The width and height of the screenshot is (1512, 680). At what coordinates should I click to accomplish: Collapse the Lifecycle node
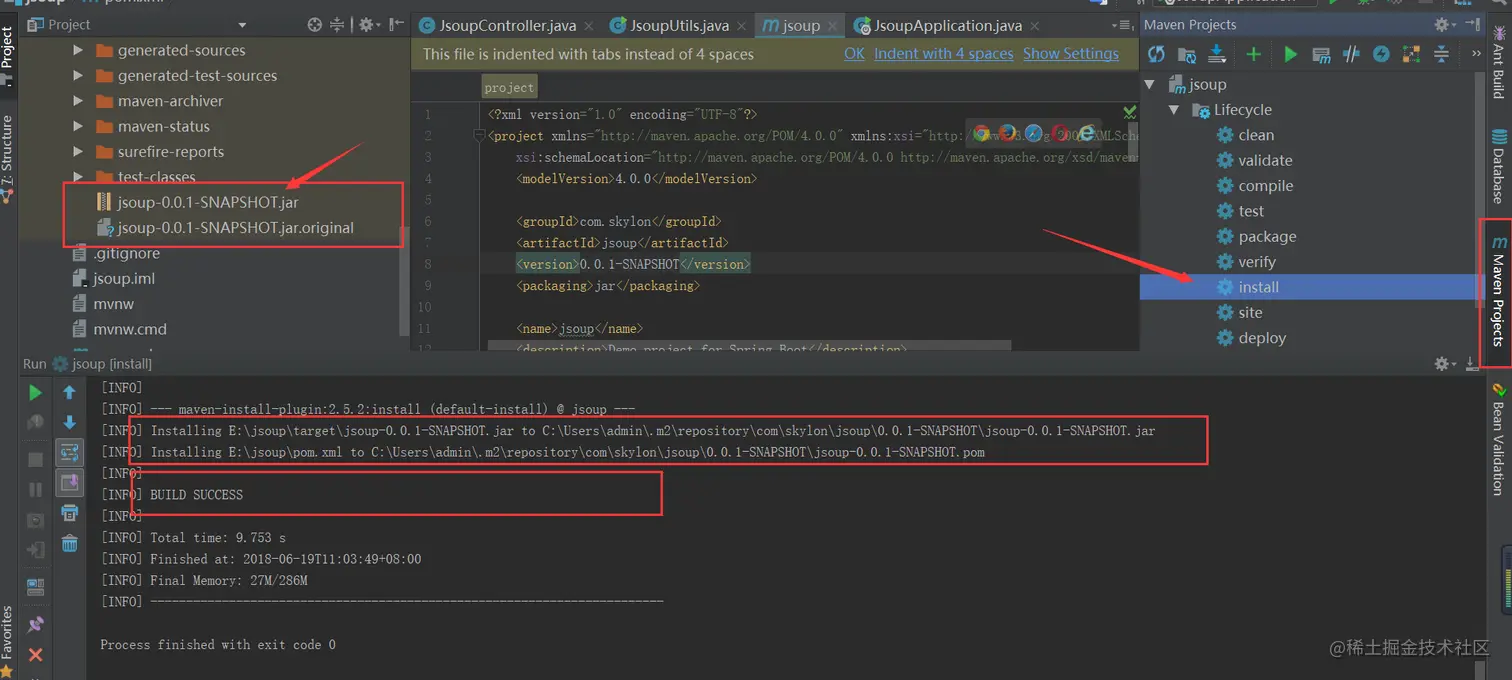1175,110
